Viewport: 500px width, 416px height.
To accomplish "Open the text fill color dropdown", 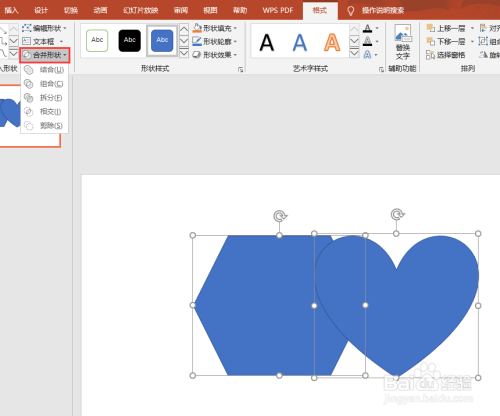I will tap(377, 28).
